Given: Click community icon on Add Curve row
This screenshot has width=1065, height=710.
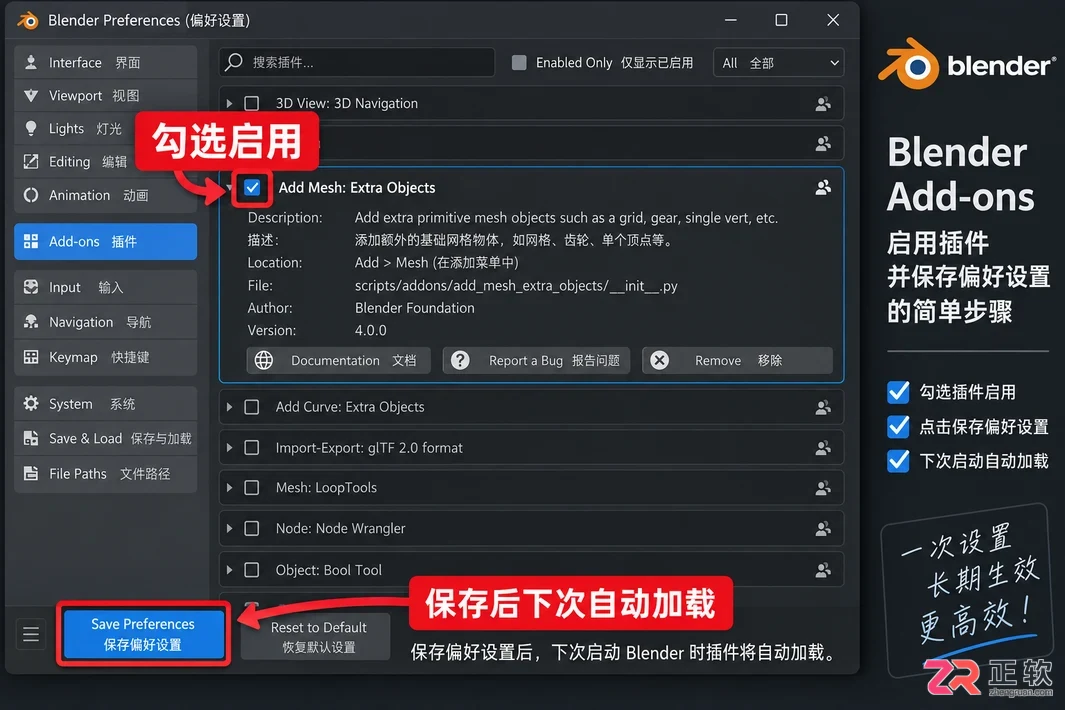Looking at the screenshot, I should click(823, 407).
